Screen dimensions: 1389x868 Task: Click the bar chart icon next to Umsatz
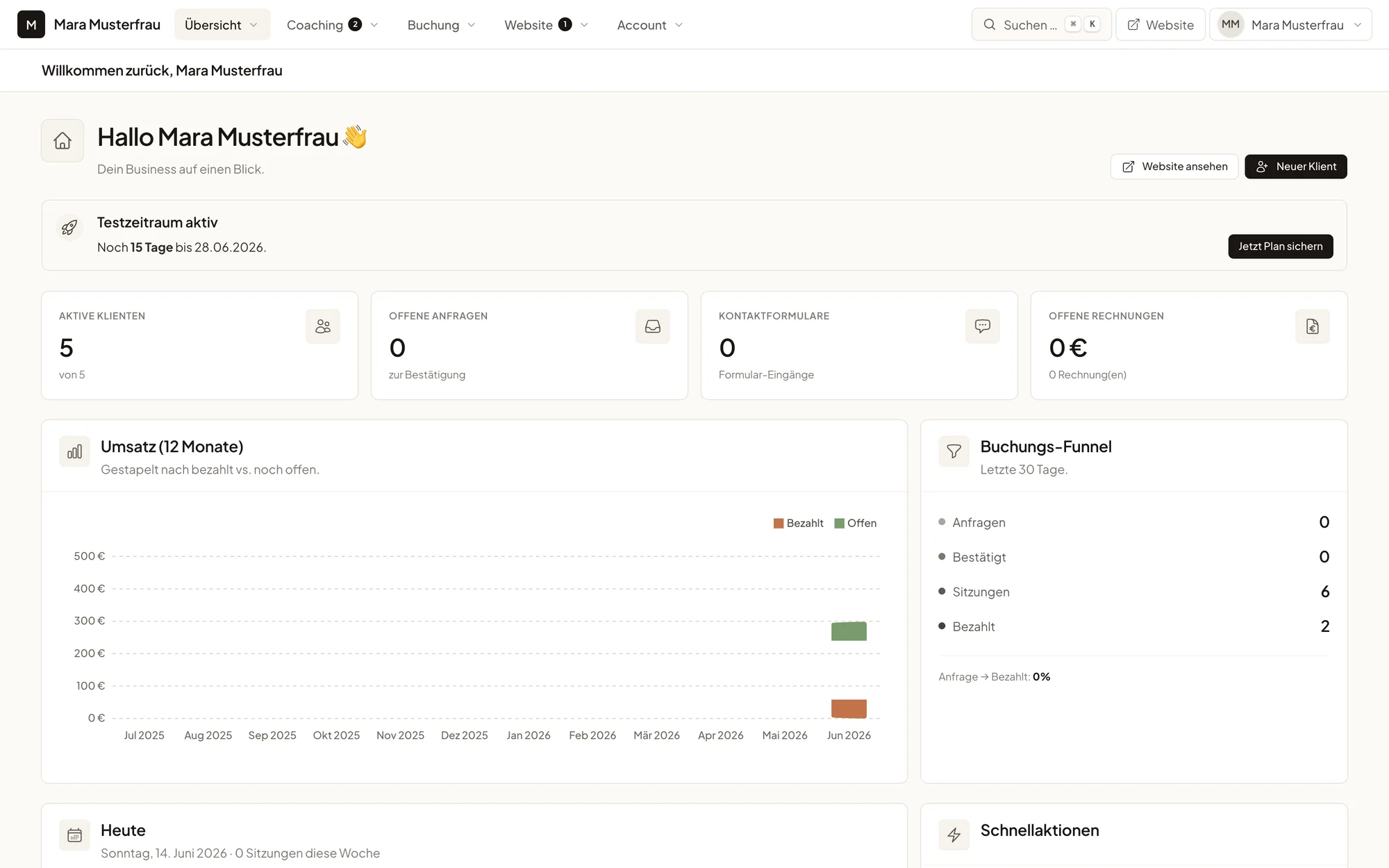pyautogui.click(x=75, y=451)
